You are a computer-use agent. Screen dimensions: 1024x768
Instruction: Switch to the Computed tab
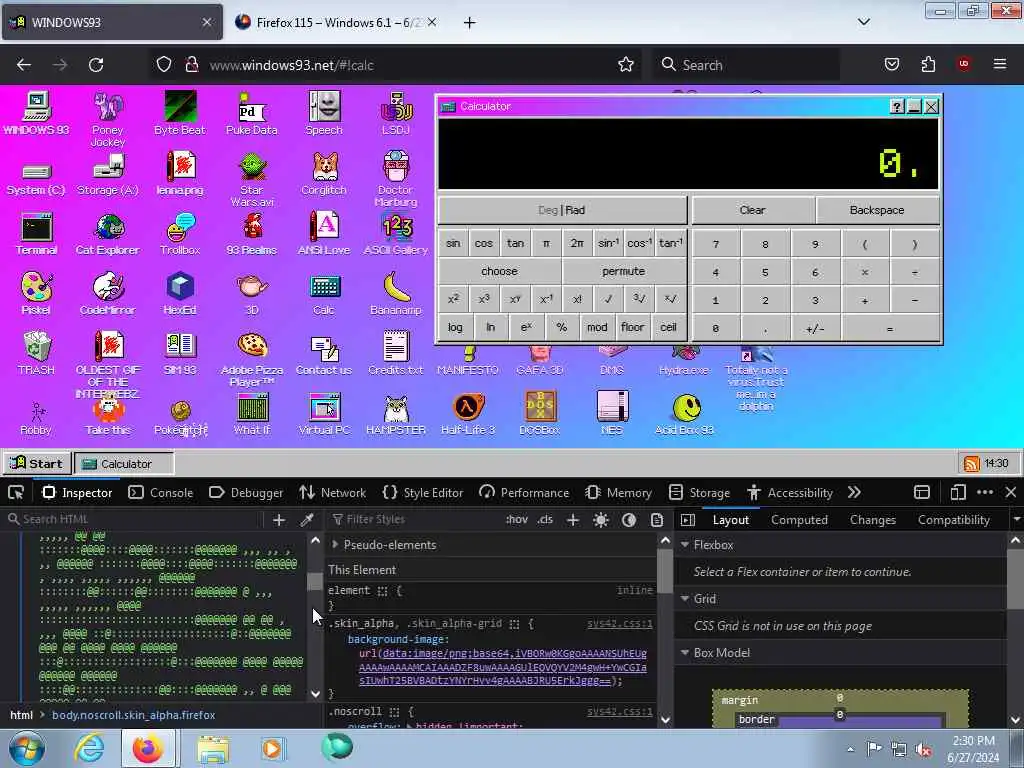click(799, 520)
